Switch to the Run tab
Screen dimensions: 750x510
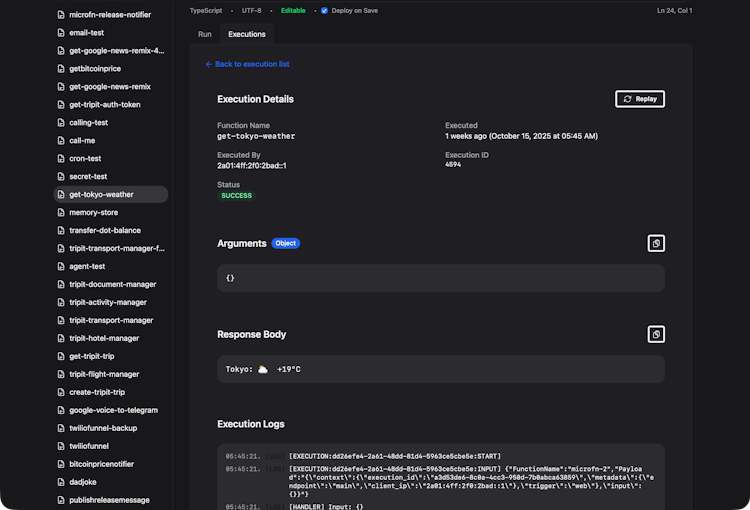pyautogui.click(x=205, y=34)
